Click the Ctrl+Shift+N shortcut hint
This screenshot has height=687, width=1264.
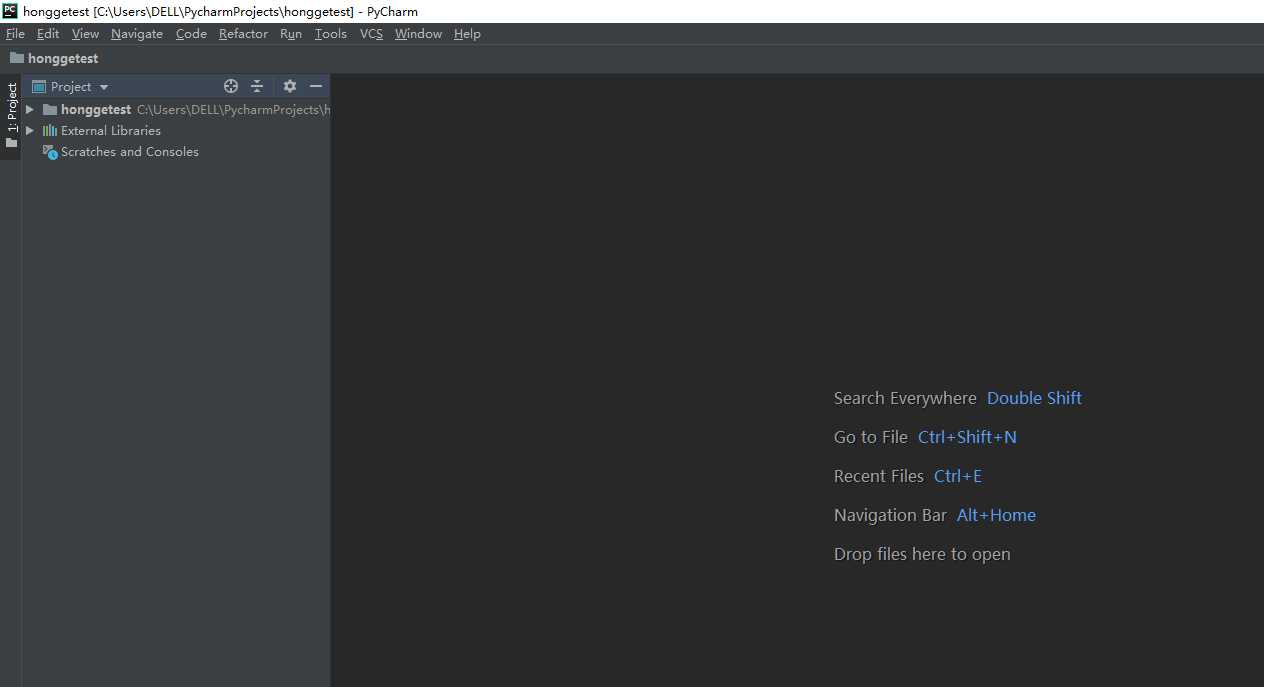(967, 437)
